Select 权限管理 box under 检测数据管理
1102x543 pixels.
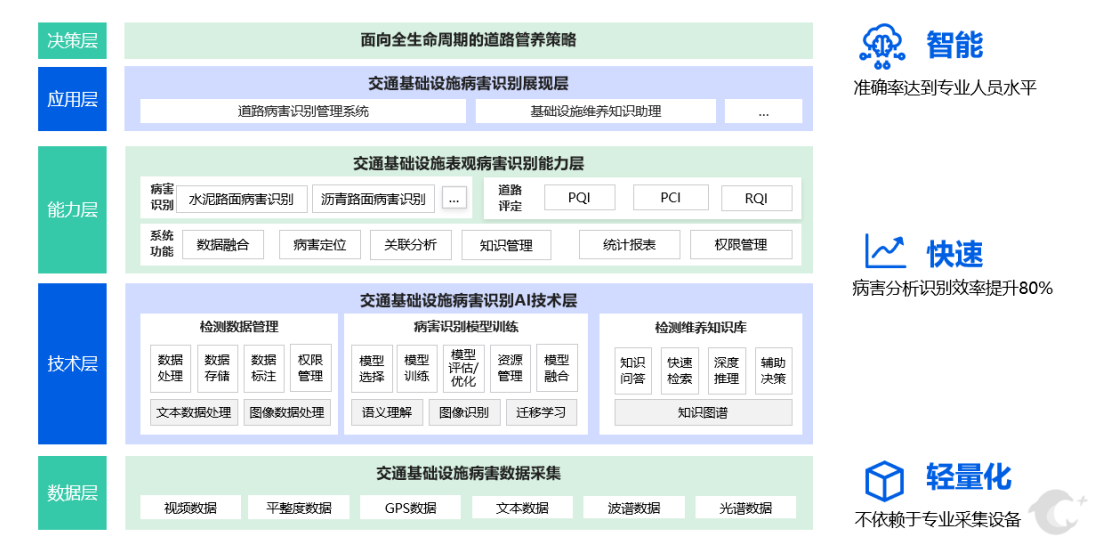(x=310, y=368)
